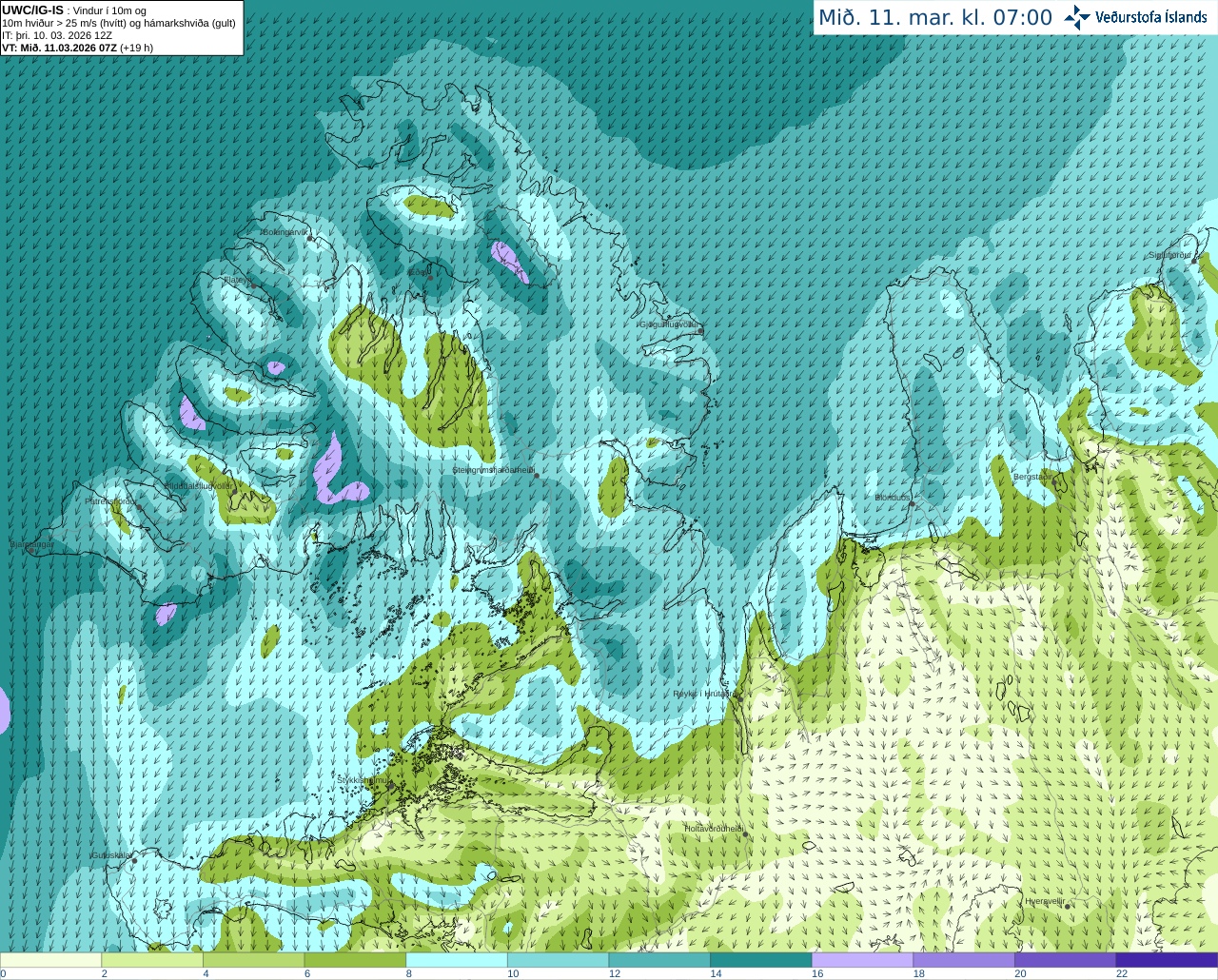Click the Steingrímsfjarðarheiði station label

(x=493, y=470)
